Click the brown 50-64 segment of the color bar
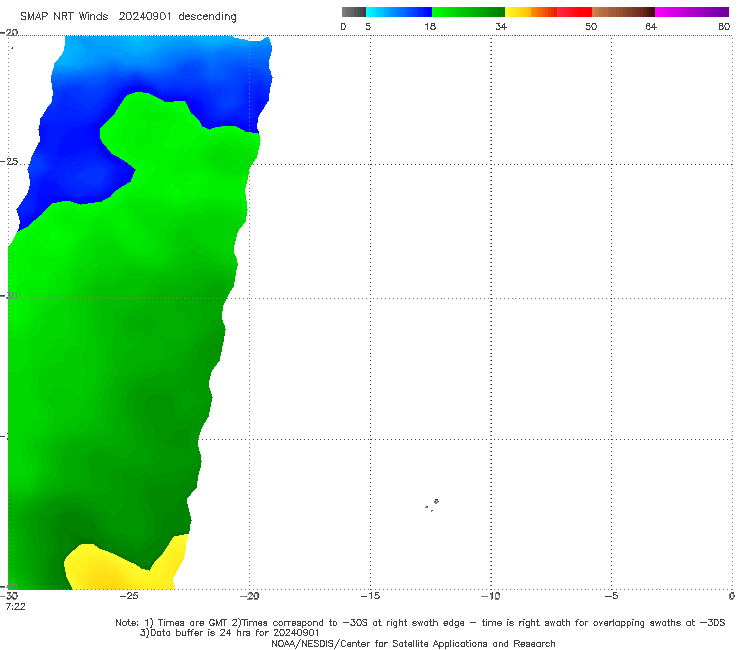The image size is (740, 650). pyautogui.click(x=623, y=12)
